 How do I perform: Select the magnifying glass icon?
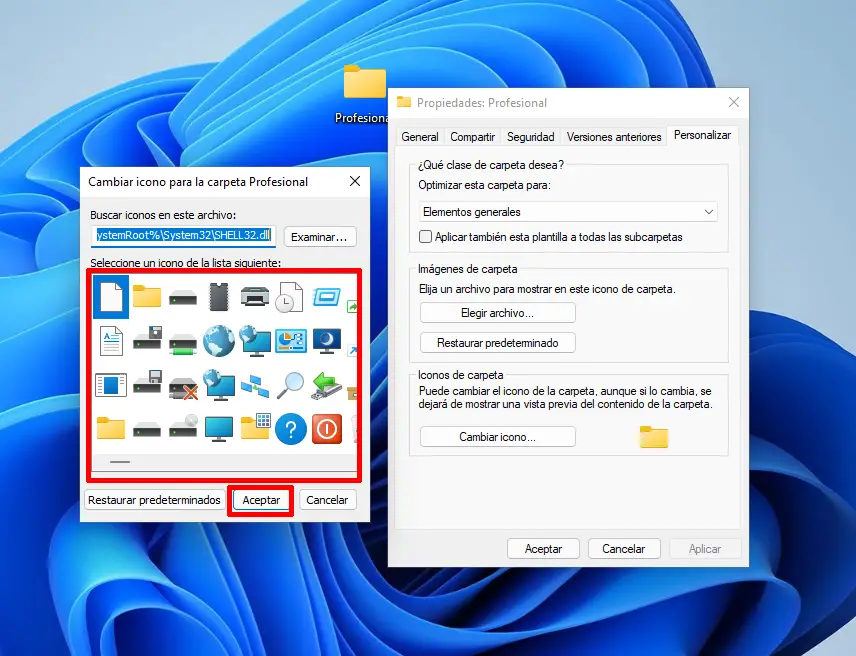[x=290, y=385]
